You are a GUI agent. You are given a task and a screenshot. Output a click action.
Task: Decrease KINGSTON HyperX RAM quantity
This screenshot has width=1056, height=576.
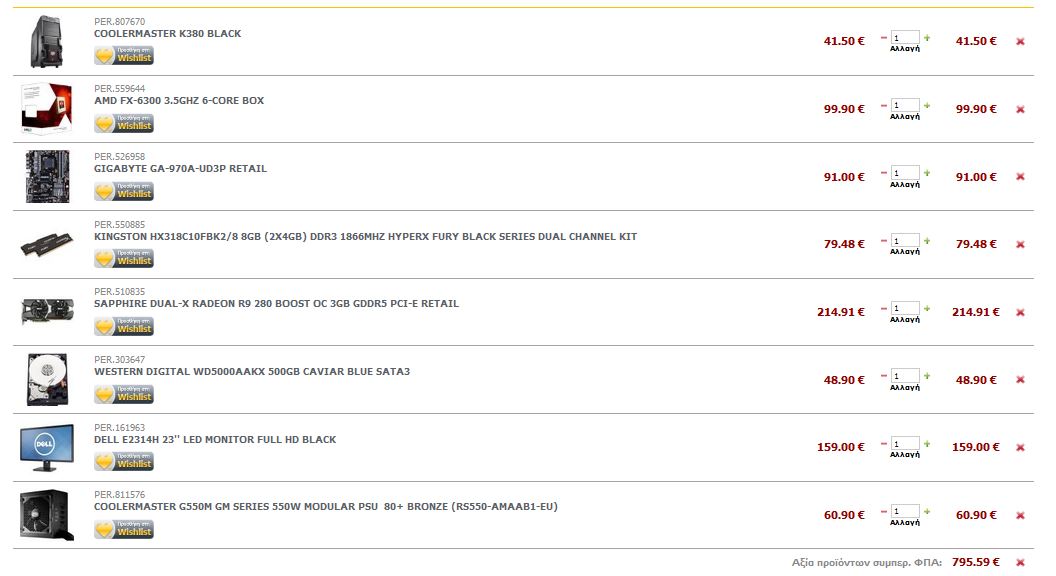click(884, 241)
